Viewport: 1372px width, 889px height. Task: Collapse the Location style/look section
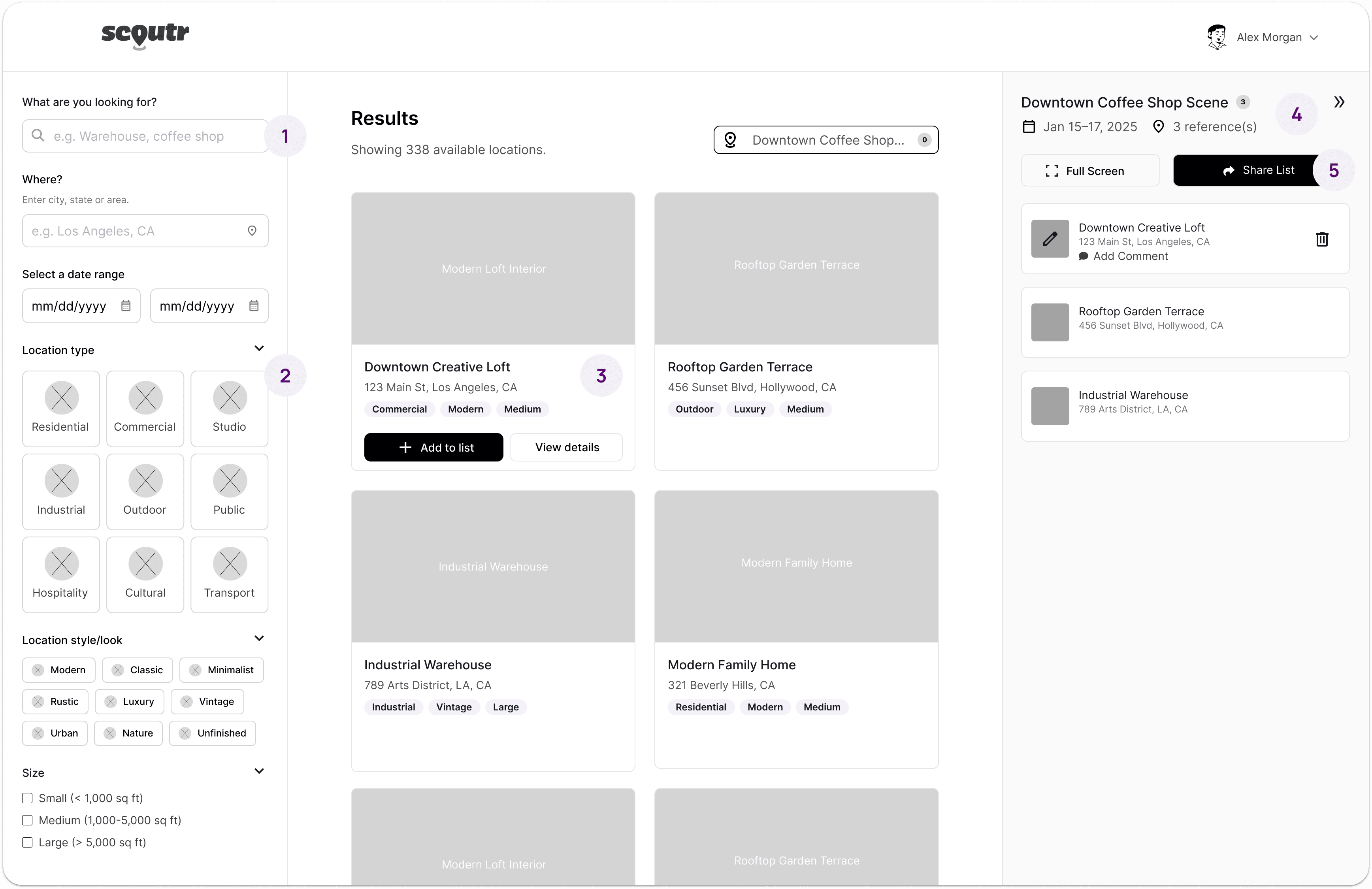[x=259, y=638]
